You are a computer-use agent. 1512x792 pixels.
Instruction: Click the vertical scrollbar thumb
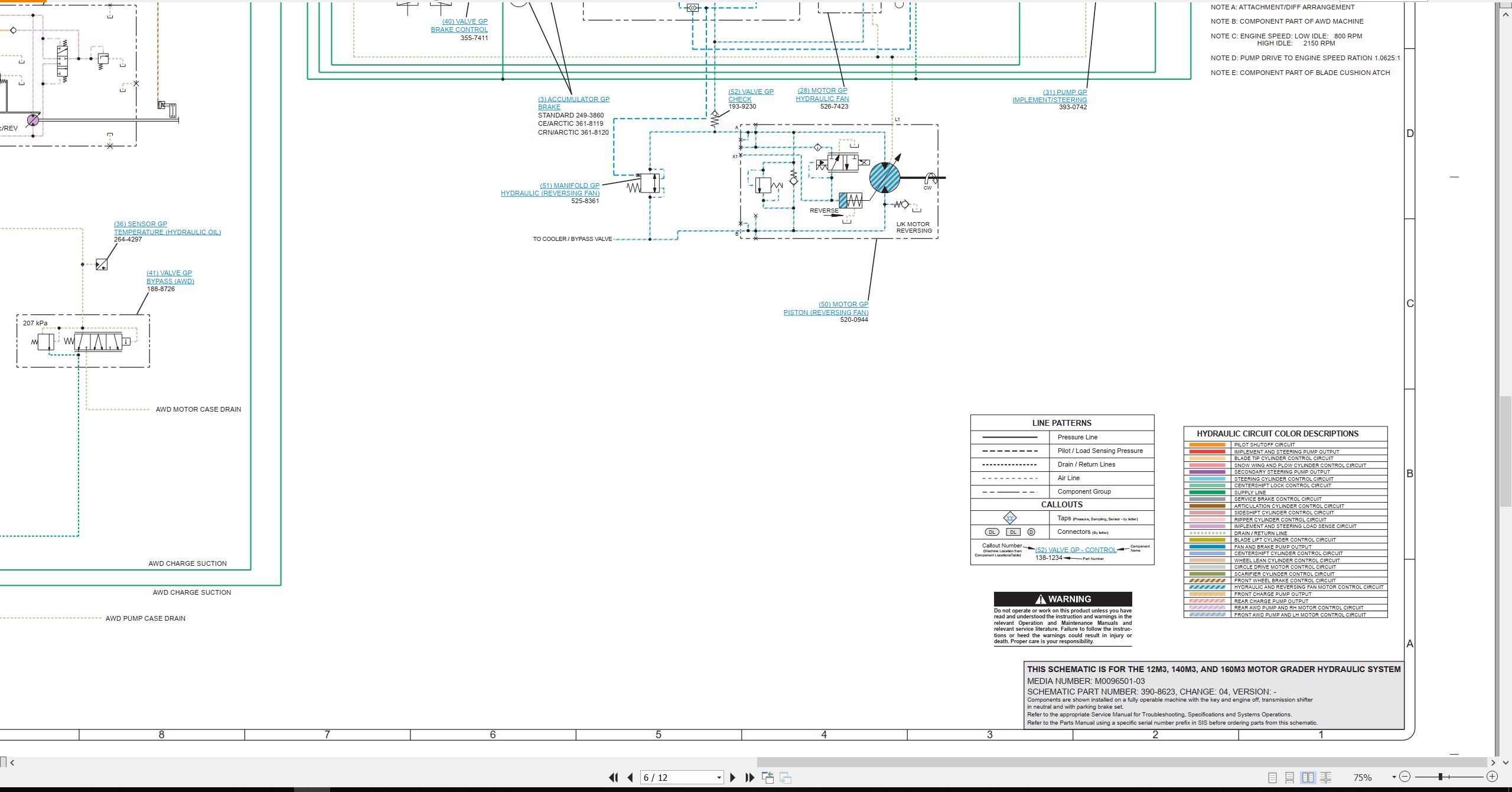pyautogui.click(x=1506, y=452)
